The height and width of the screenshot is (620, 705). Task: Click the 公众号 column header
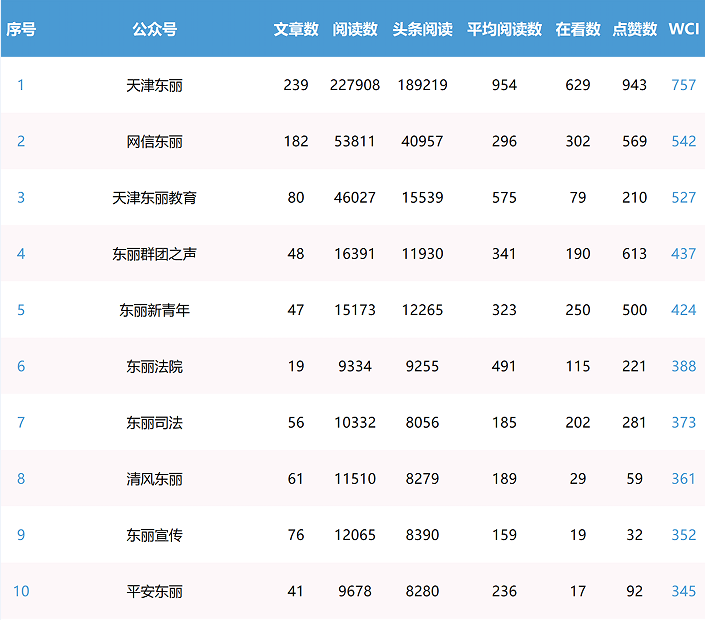click(x=155, y=29)
